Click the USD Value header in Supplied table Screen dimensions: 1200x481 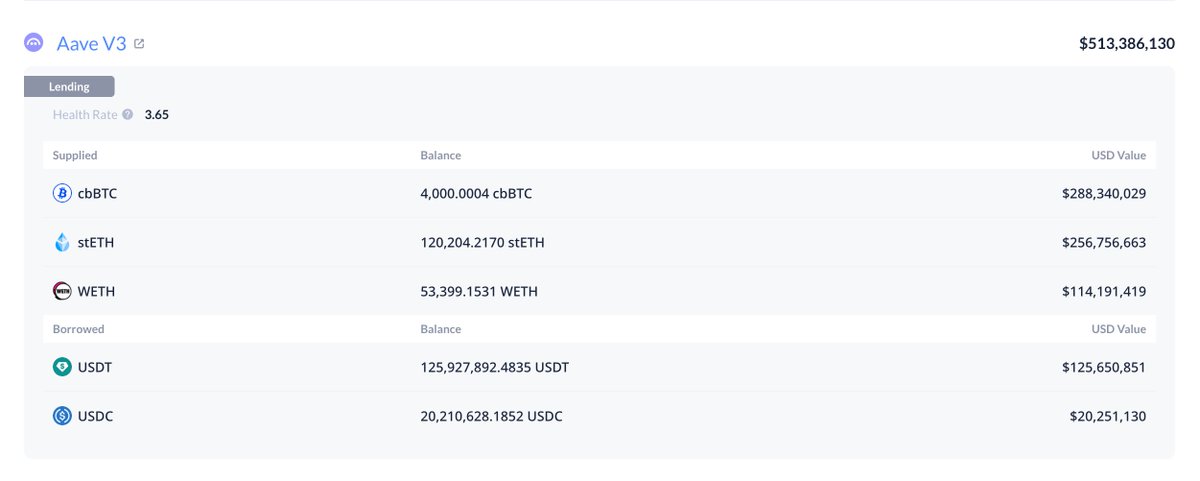tap(1118, 156)
